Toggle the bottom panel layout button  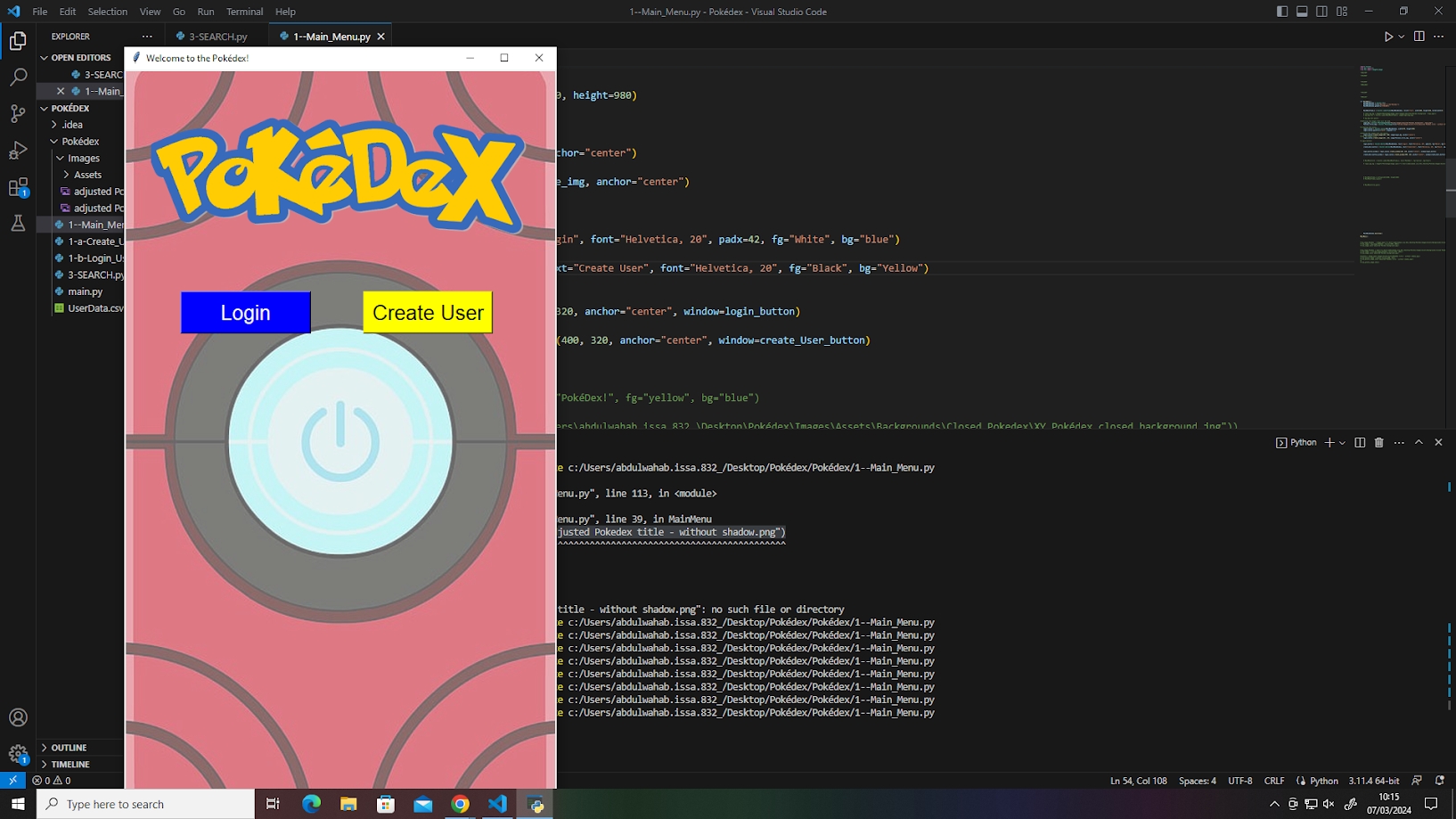tap(1302, 12)
